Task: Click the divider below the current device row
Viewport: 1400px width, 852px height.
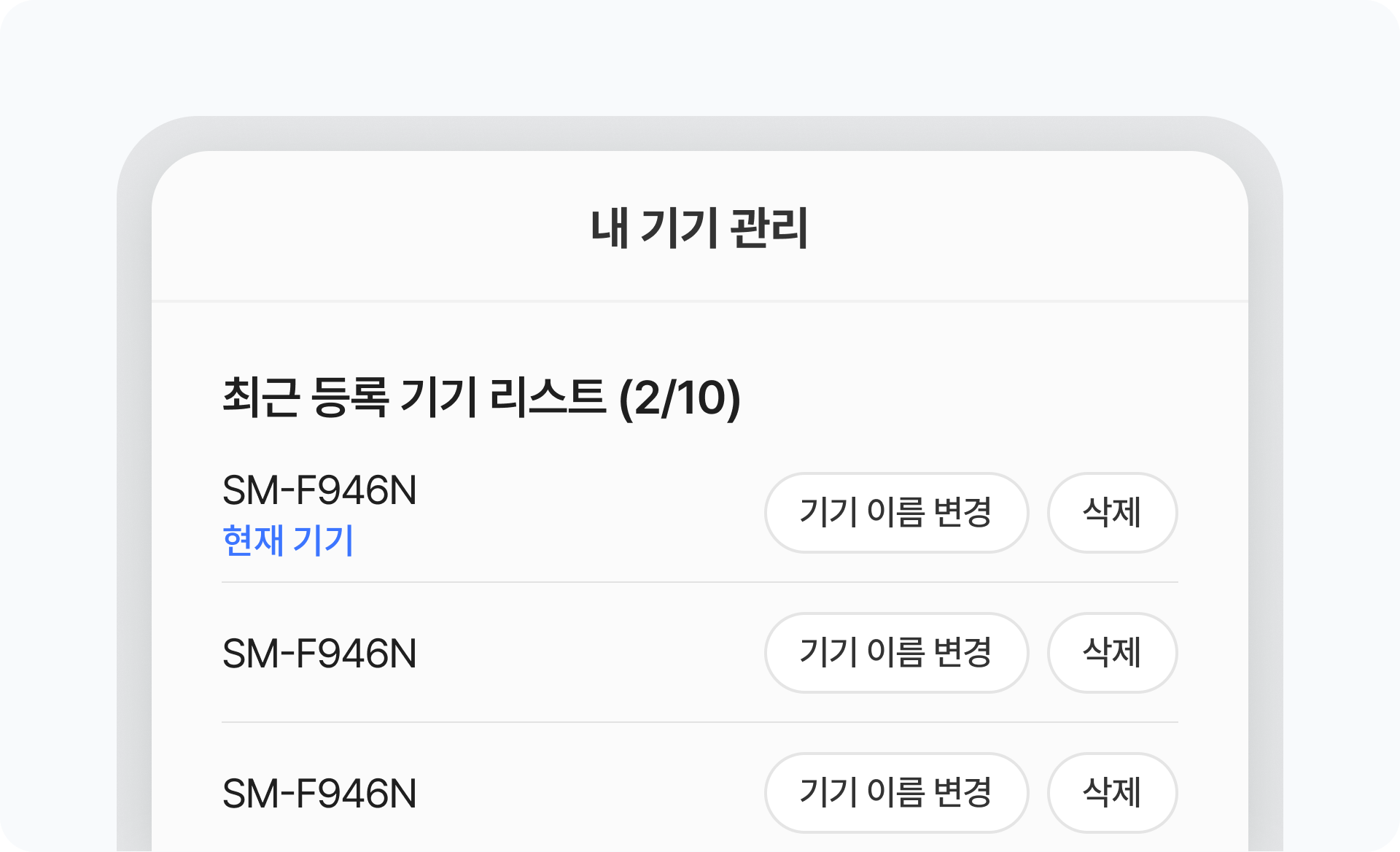Action: (700, 582)
